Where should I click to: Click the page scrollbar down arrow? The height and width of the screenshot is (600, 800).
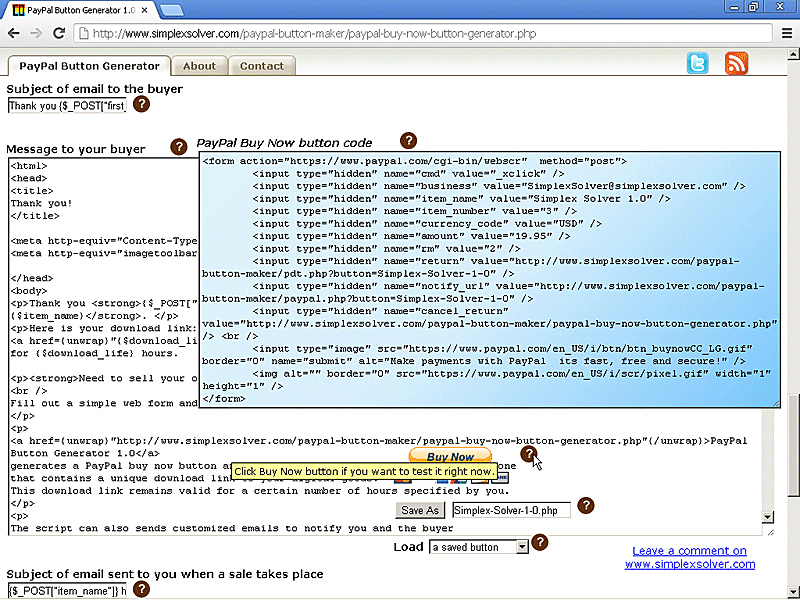click(x=793, y=592)
